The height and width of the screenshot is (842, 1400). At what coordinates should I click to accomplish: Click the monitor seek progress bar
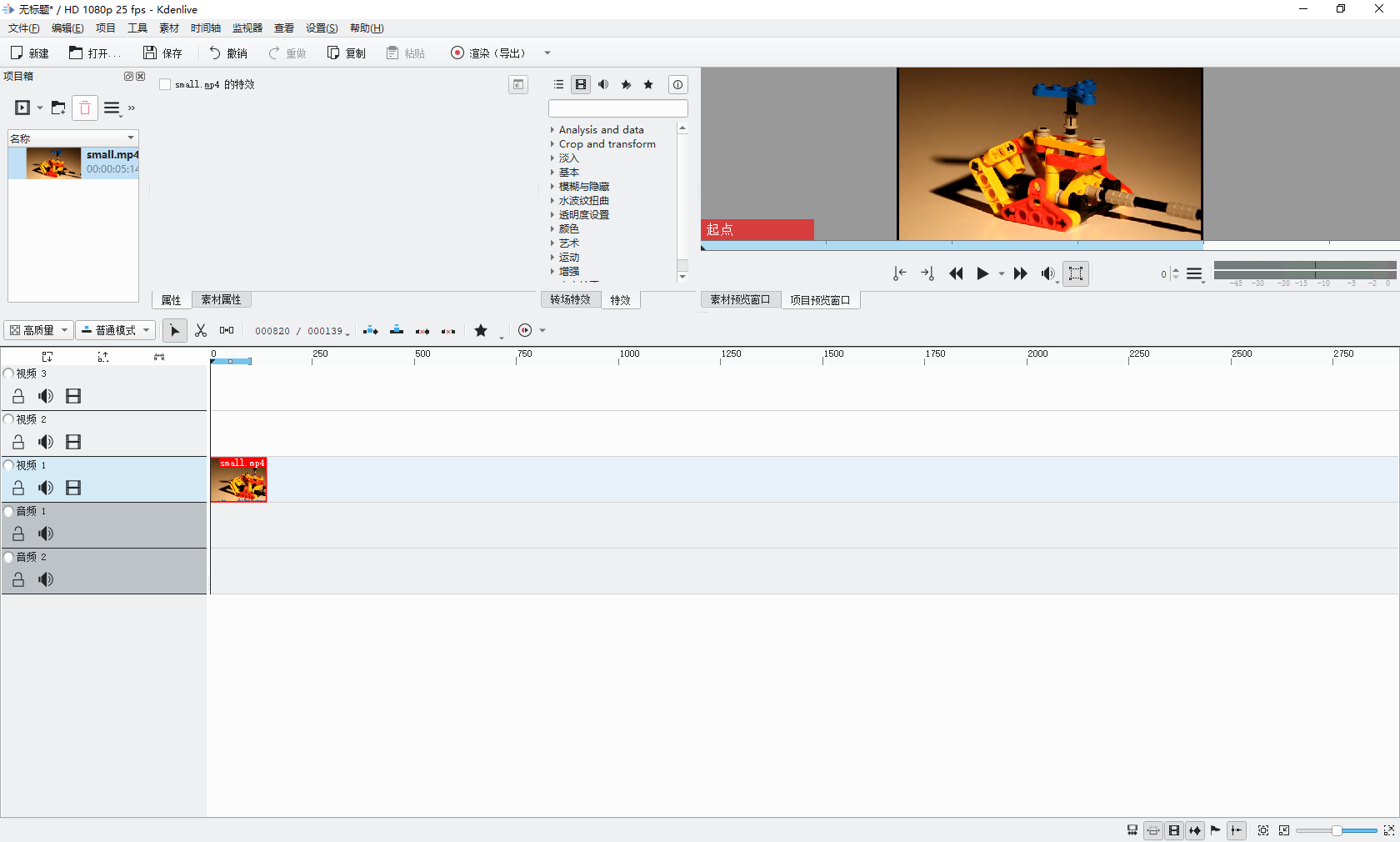[1050, 246]
